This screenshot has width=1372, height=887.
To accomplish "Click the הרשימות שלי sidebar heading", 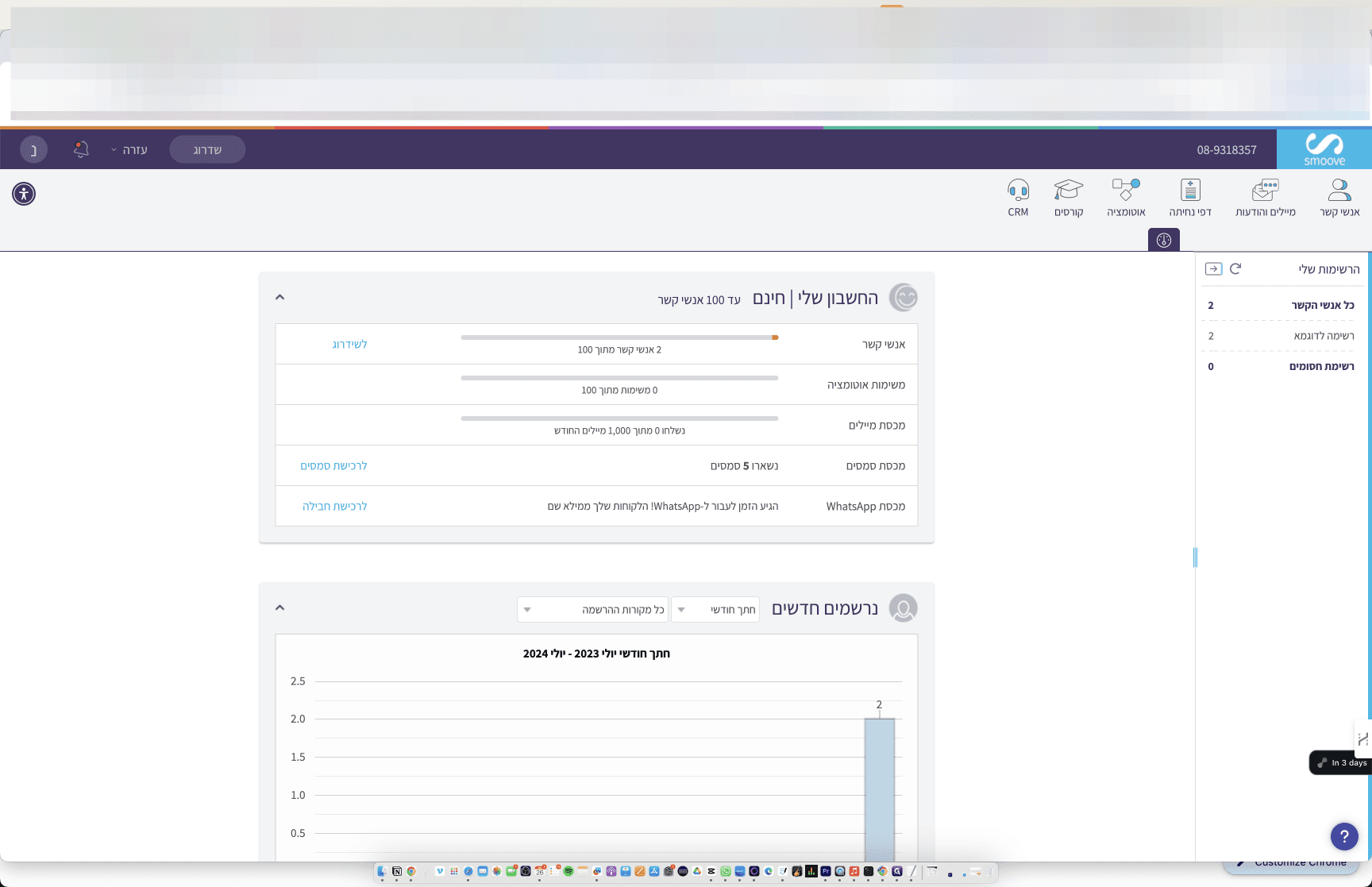I will [1329, 269].
